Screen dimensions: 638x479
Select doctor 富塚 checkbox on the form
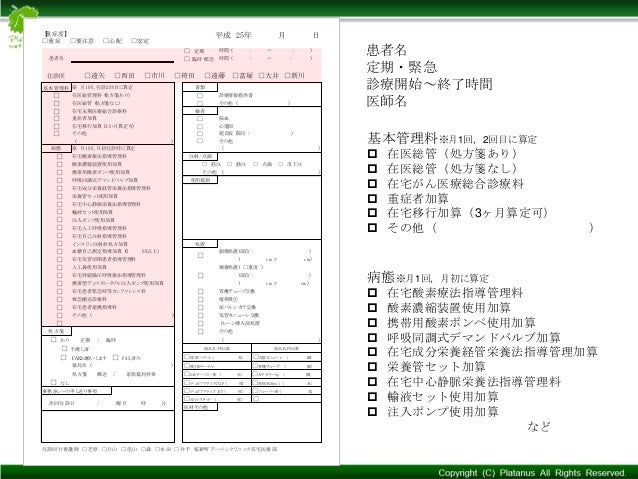click(235, 75)
